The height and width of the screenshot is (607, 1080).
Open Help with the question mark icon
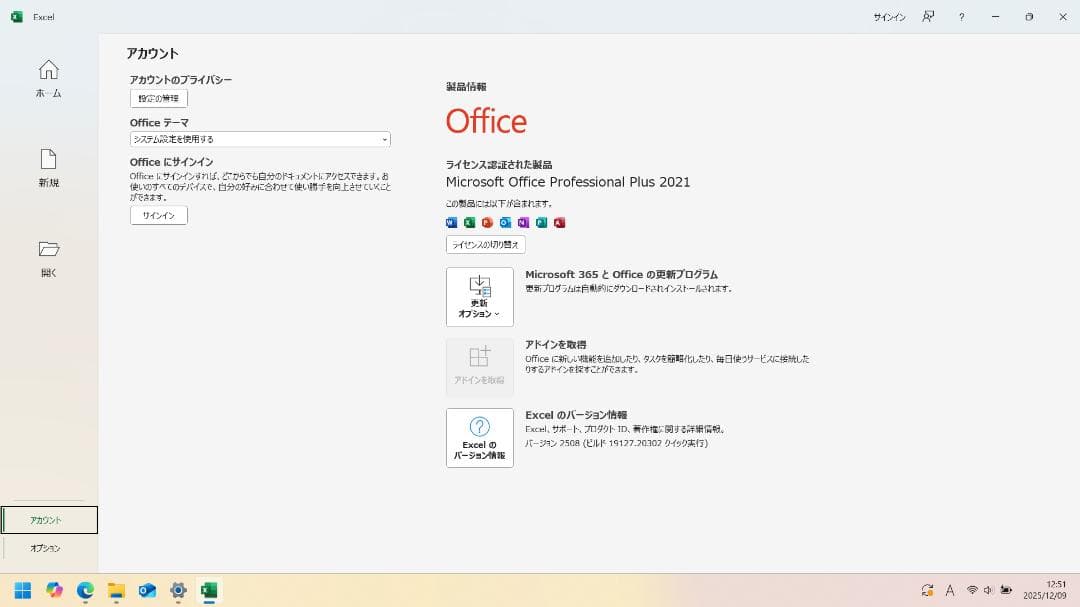tap(961, 17)
